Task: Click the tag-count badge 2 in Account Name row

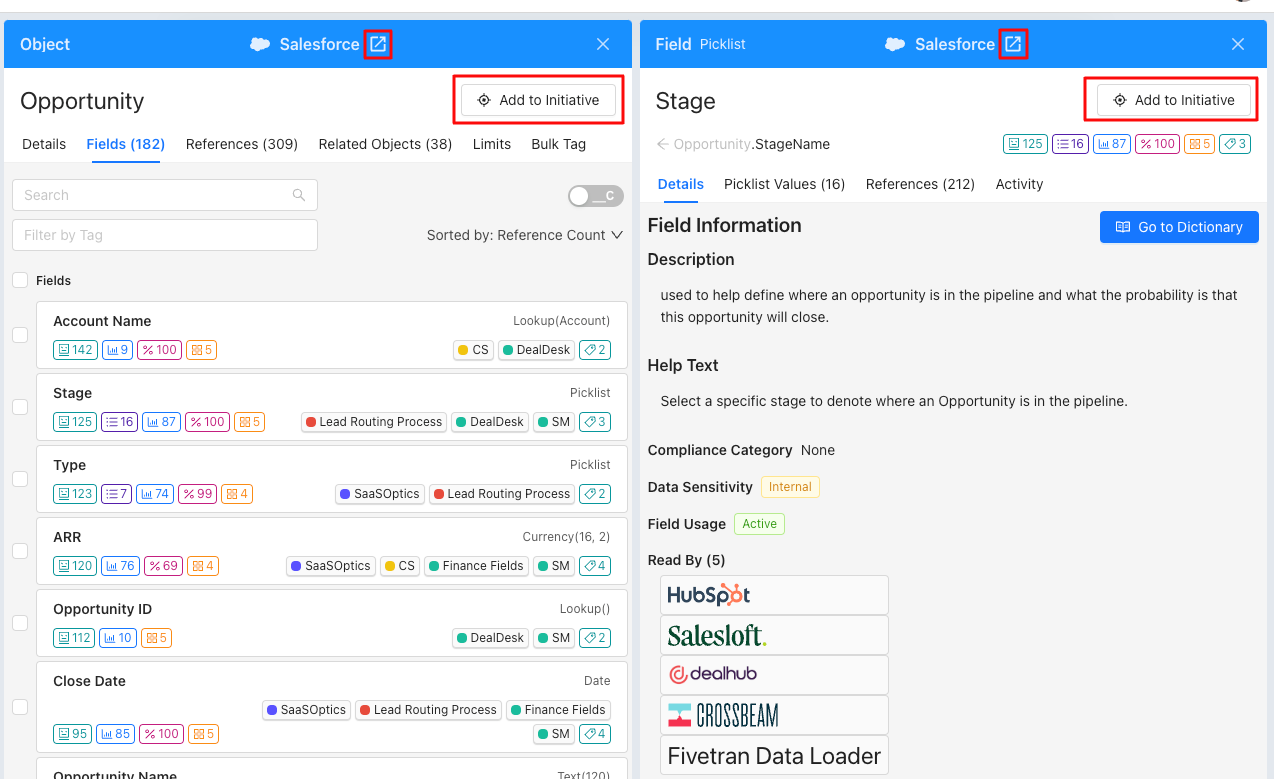Action: (595, 350)
